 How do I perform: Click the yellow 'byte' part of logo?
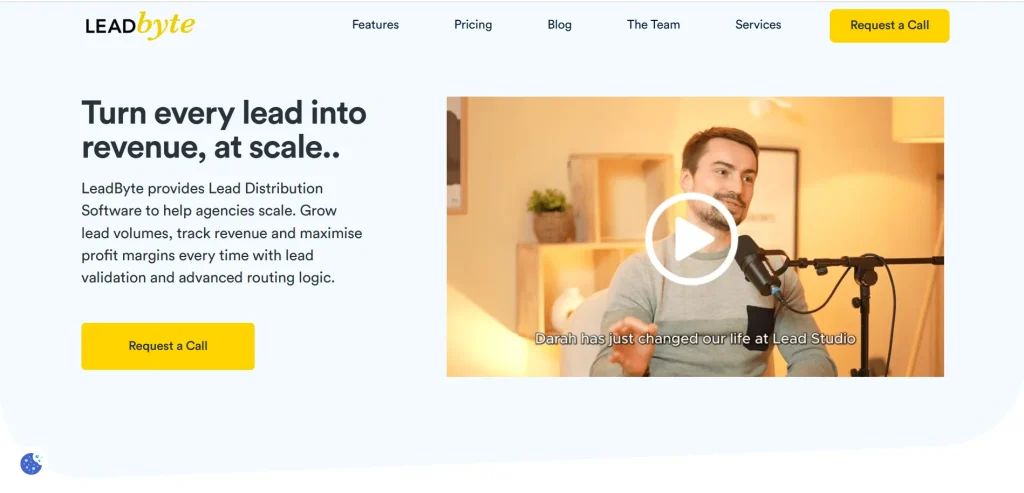pos(165,25)
